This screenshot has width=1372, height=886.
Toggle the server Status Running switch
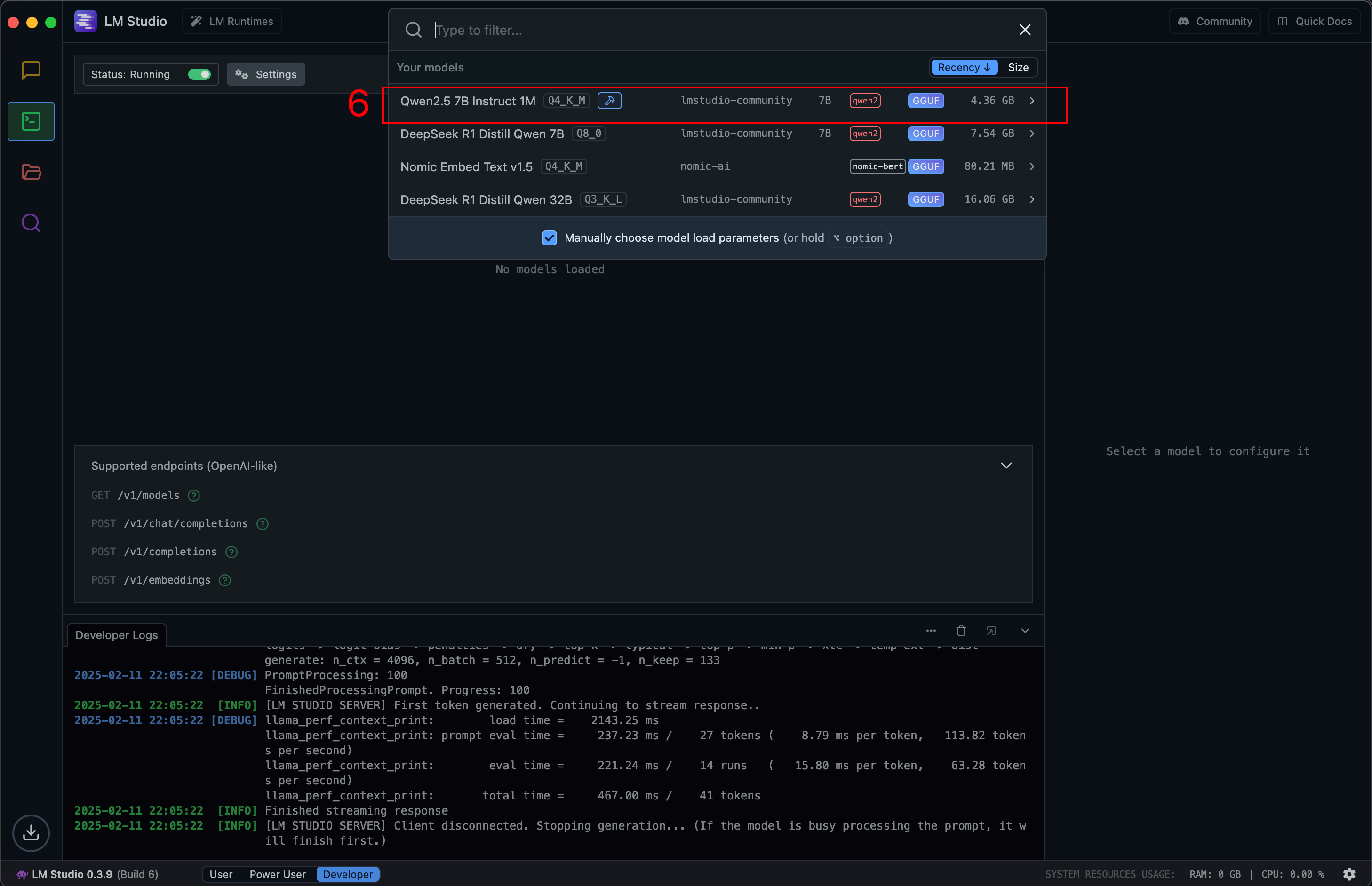[x=199, y=74]
